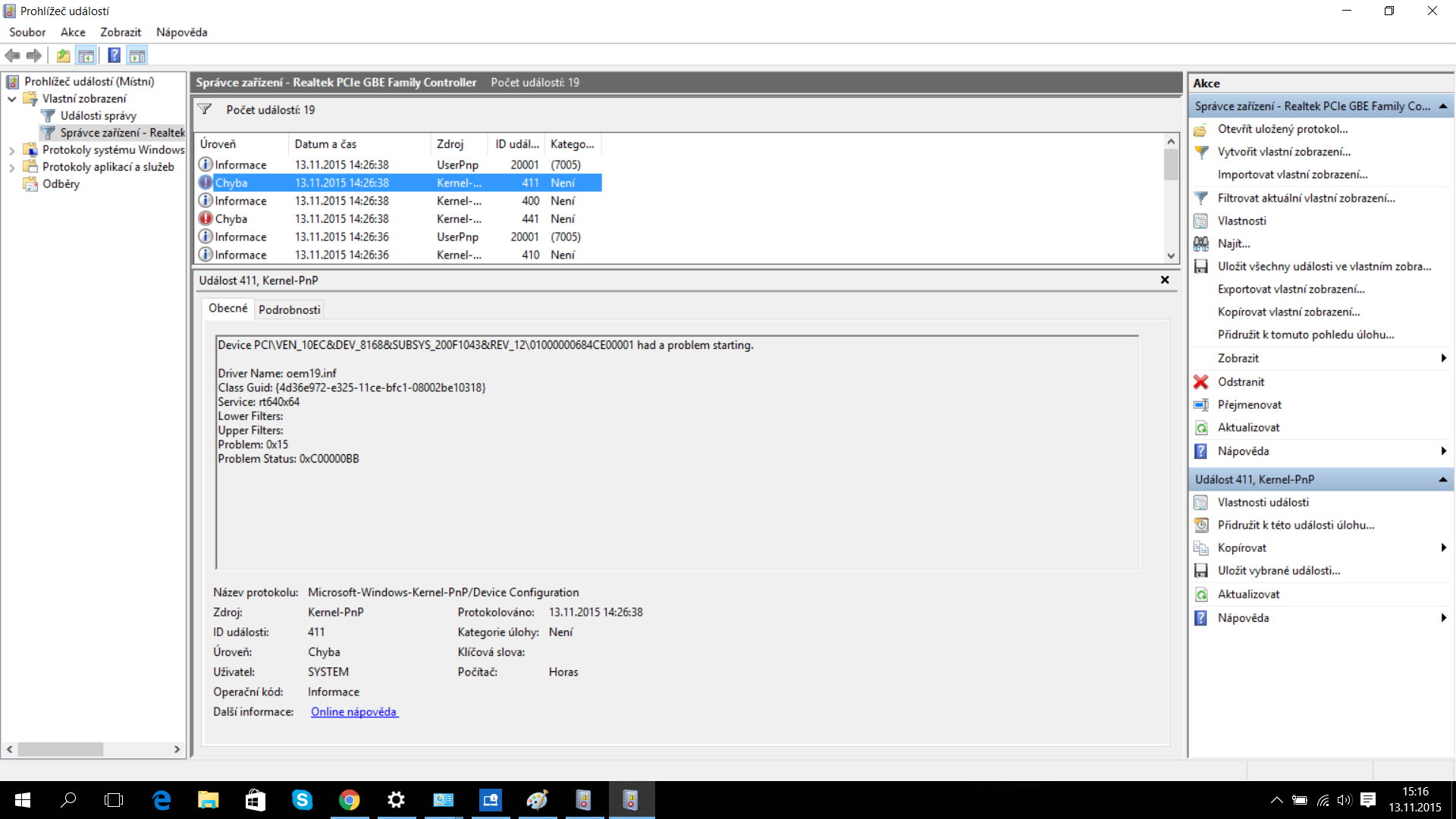Close the event details preview pane
Image resolution: width=1456 pixels, height=819 pixels.
tap(1165, 280)
